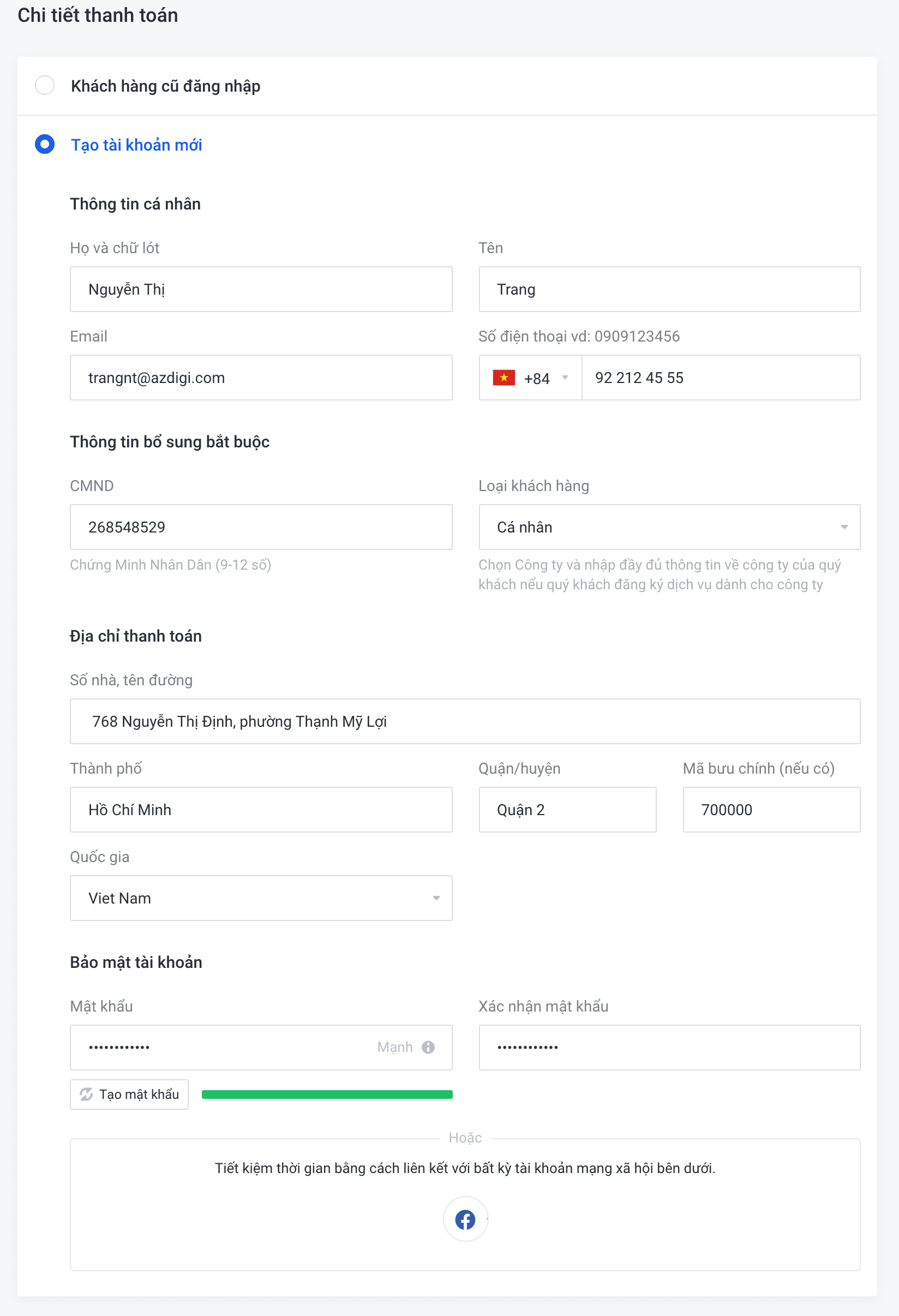Click the Khách hàng cũ đăng nhập label
The image size is (899, 1316).
click(x=165, y=86)
